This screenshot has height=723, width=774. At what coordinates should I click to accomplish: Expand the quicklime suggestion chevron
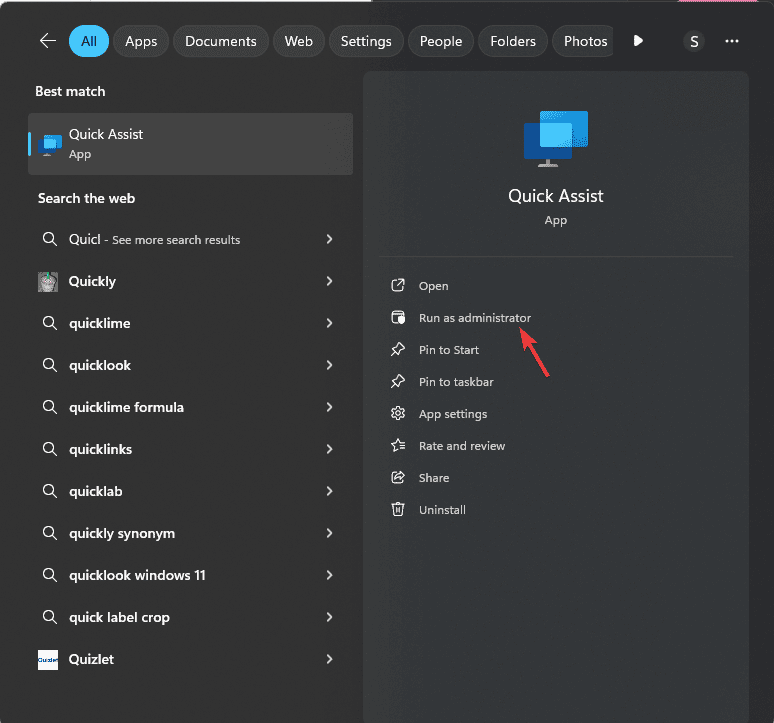[x=329, y=323]
